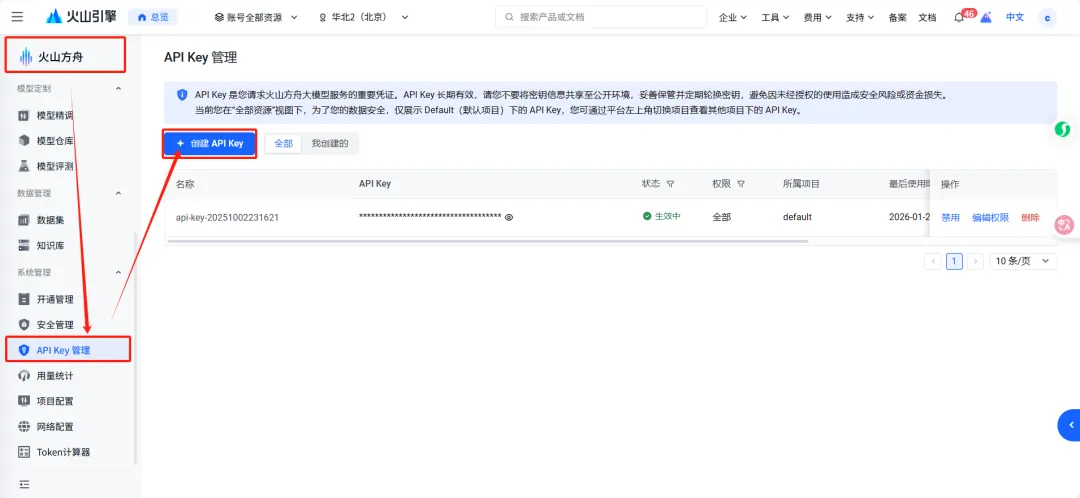Click the mountain icon beside notifications
The height and width of the screenshot is (498, 1080).
986,18
